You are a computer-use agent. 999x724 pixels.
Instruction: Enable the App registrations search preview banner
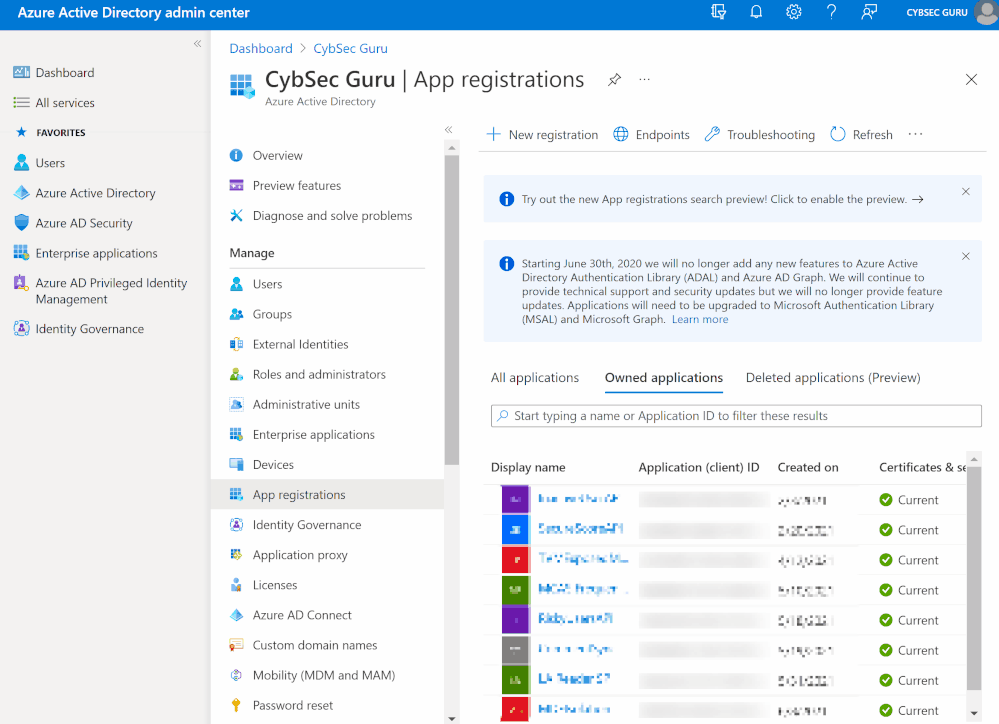pos(722,199)
